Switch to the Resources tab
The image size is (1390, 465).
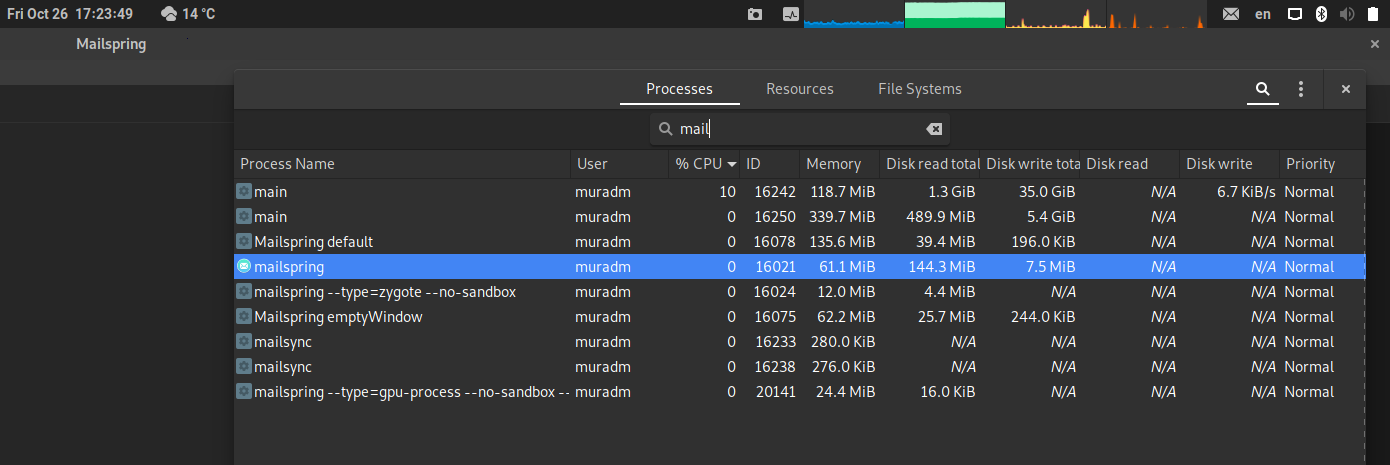[x=800, y=89]
